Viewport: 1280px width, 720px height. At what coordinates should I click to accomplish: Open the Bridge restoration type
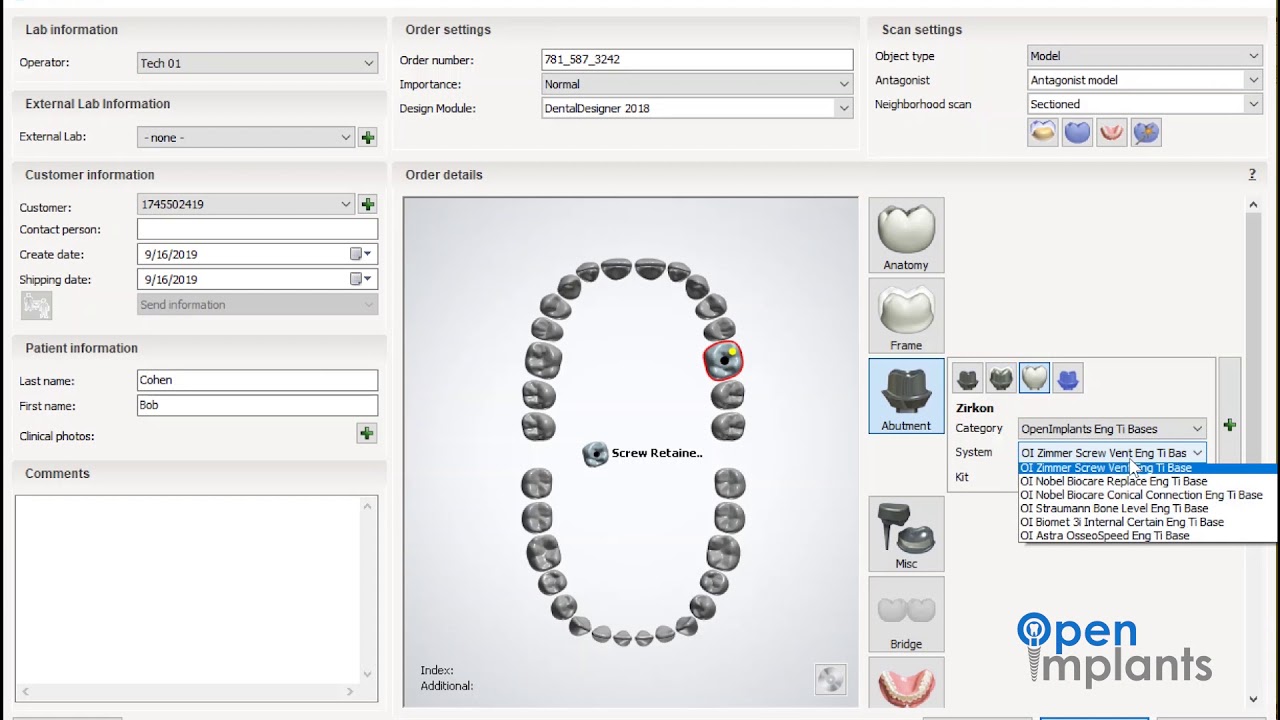point(906,615)
